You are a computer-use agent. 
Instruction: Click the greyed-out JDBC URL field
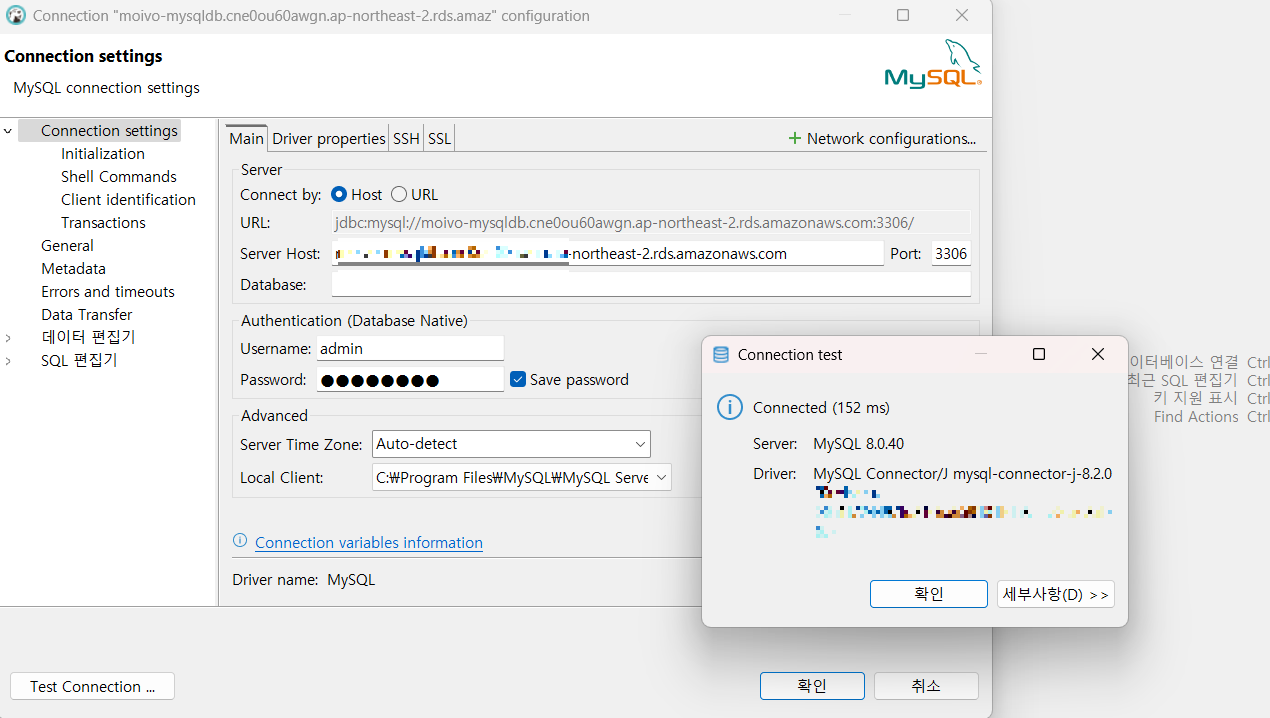[x=651, y=223]
